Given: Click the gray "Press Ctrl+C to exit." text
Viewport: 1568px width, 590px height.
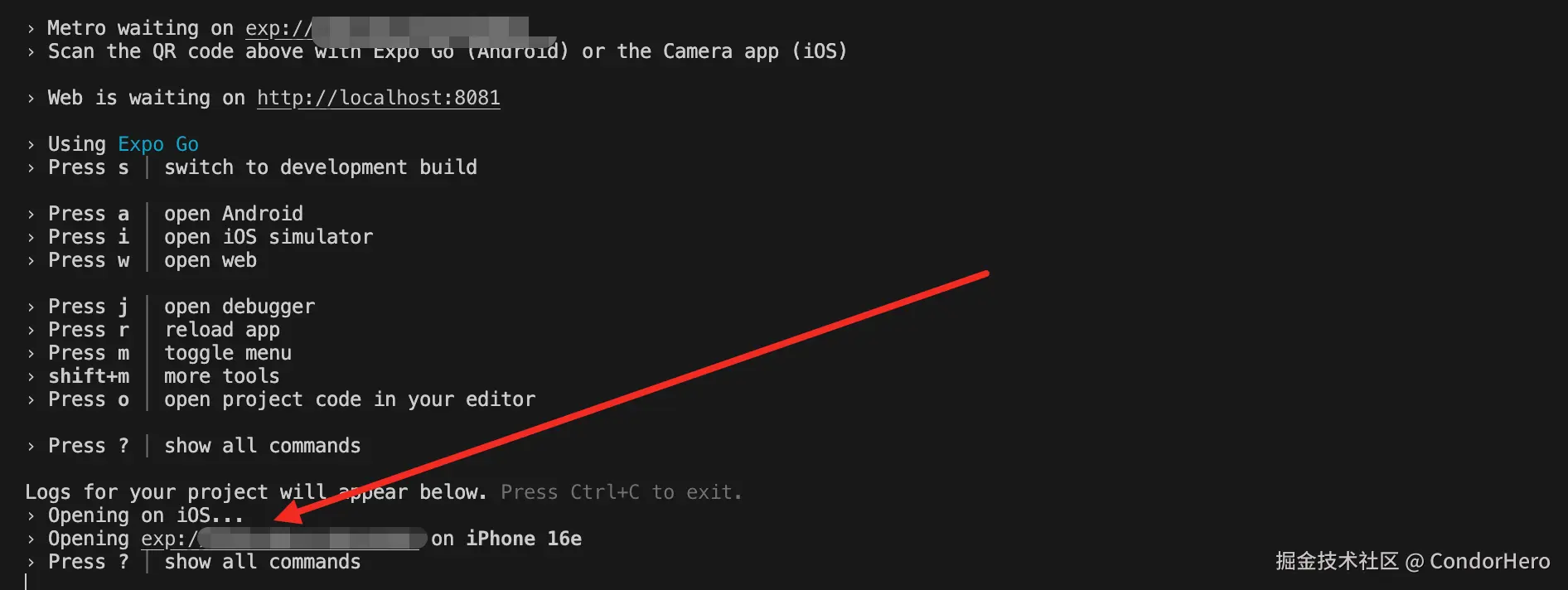Looking at the screenshot, I should (621, 492).
